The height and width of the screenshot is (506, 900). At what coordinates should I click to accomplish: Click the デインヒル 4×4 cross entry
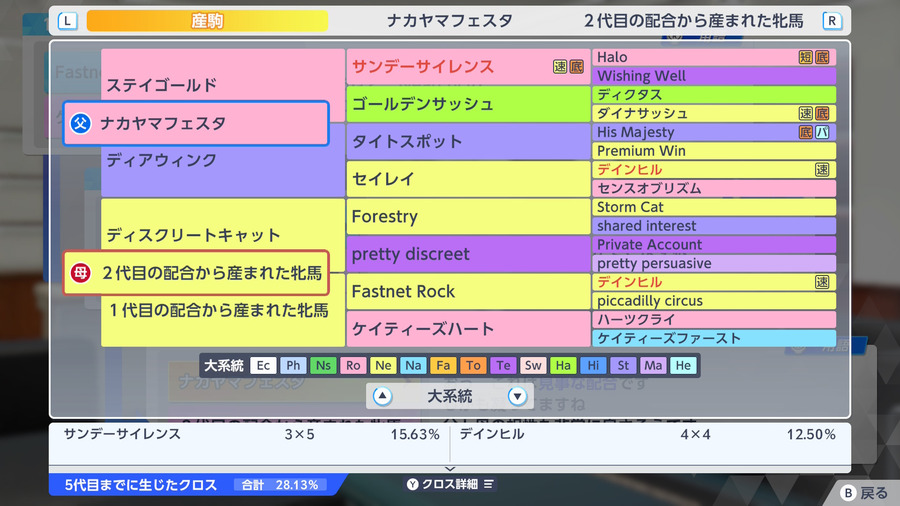(647, 434)
